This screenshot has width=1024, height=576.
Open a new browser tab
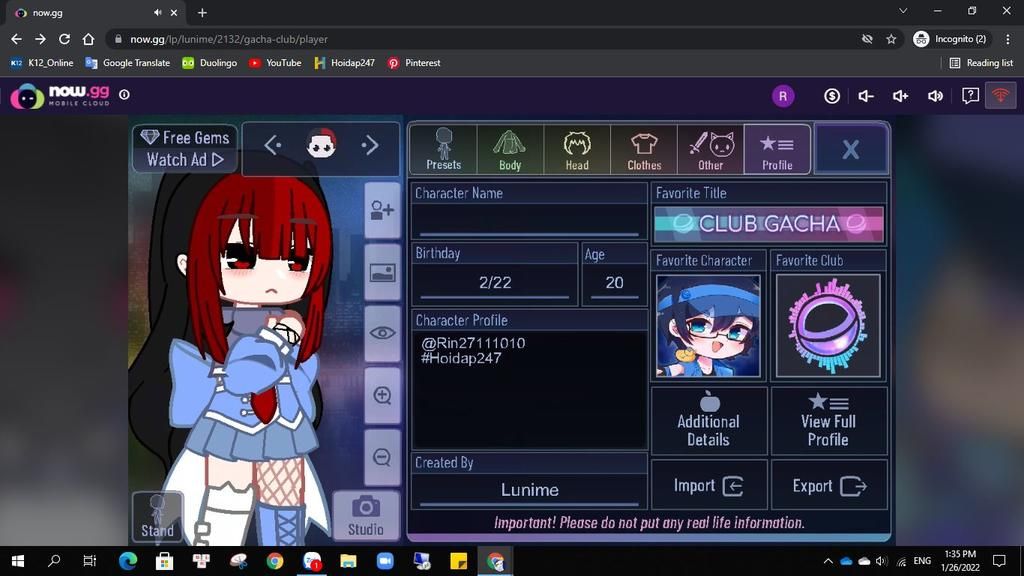(202, 12)
